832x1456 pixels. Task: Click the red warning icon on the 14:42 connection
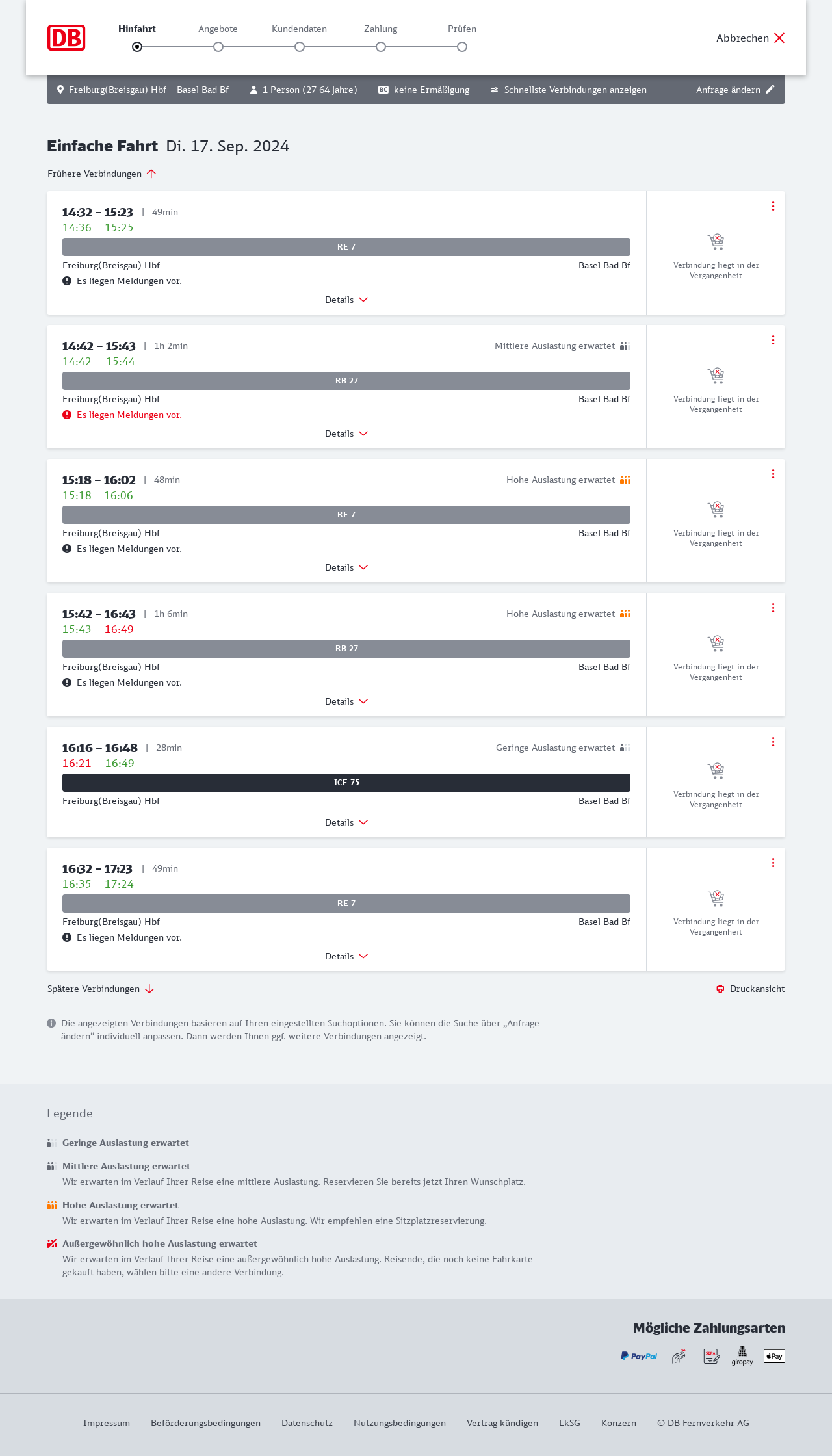click(67, 415)
